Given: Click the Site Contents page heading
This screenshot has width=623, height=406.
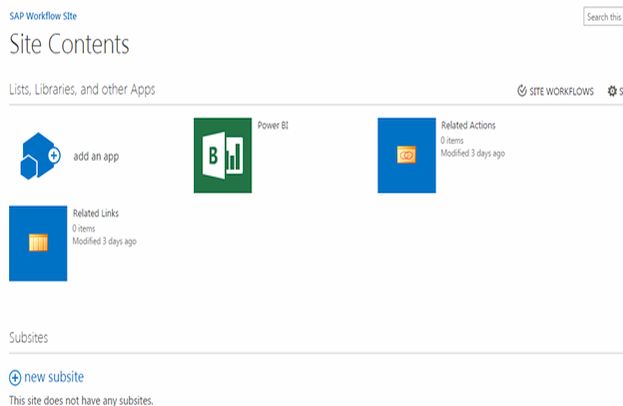Looking at the screenshot, I should click(x=69, y=45).
